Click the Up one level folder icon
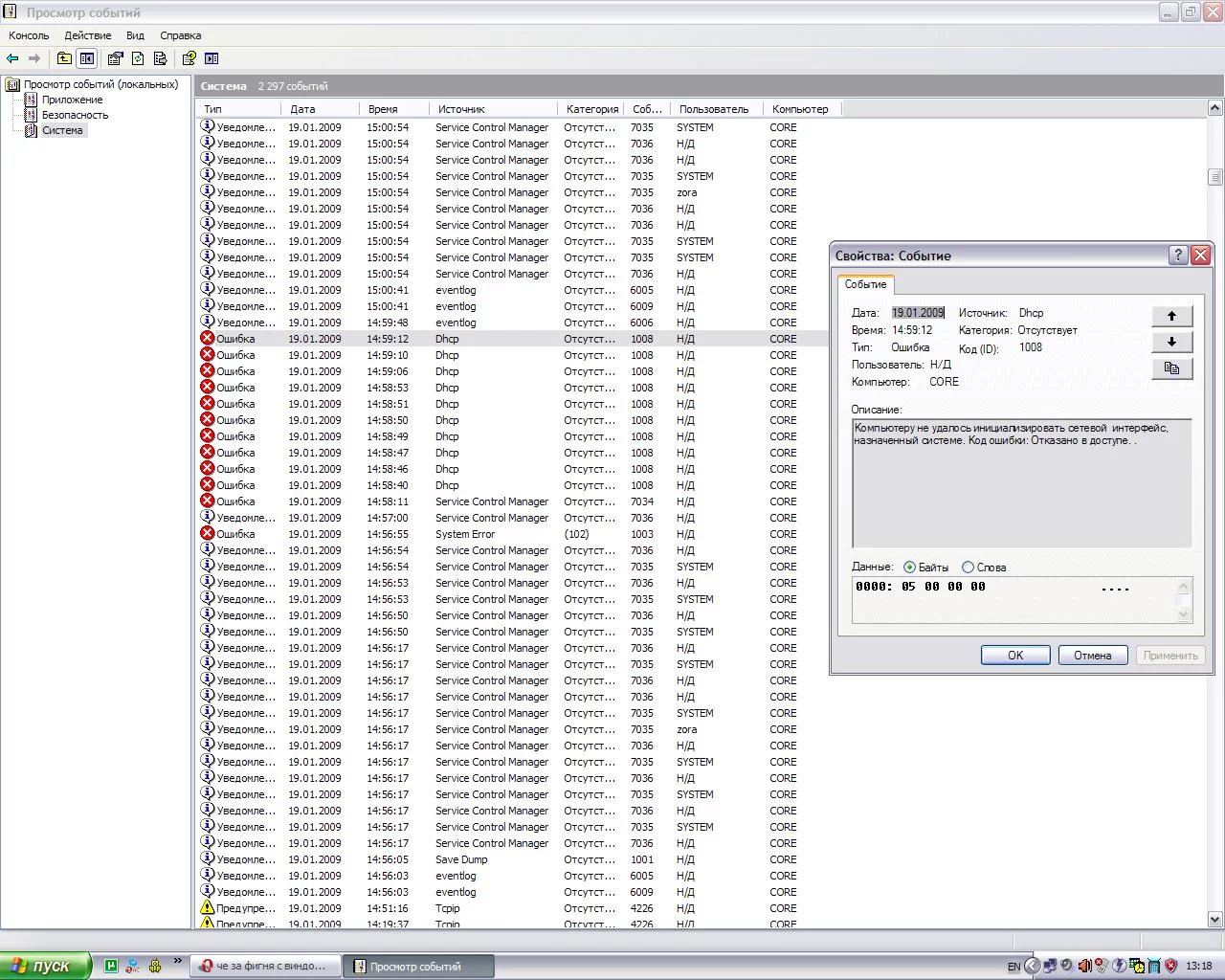This screenshot has height=980, width=1225. 64,58
